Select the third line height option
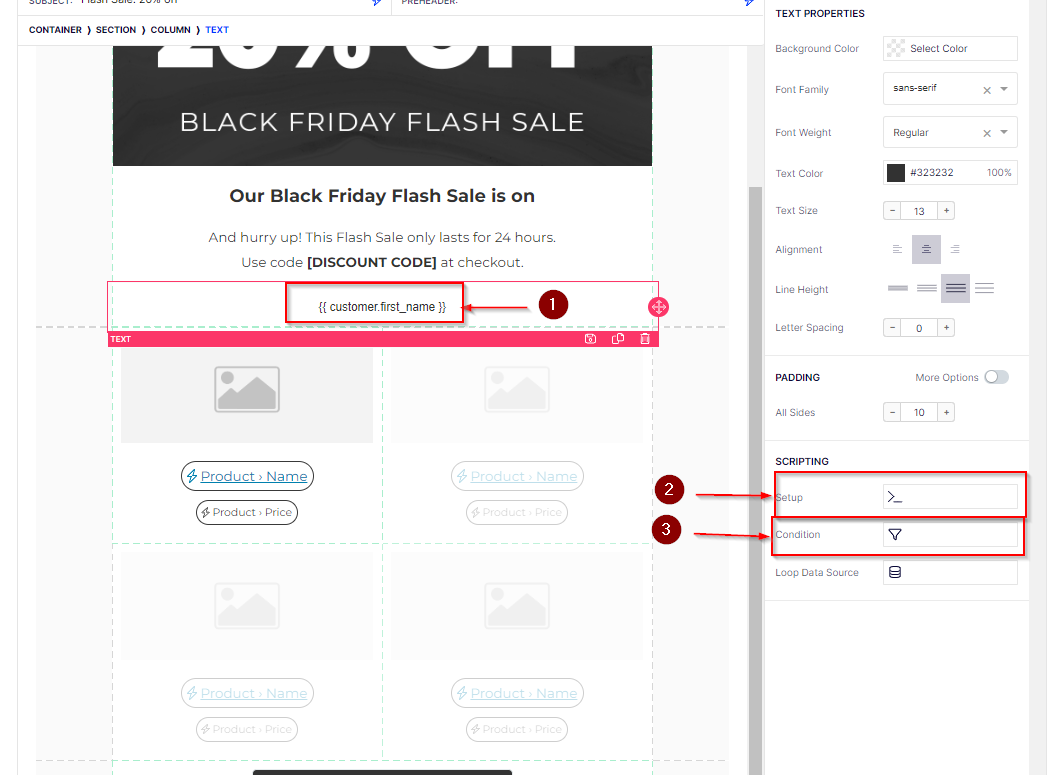 click(x=956, y=289)
